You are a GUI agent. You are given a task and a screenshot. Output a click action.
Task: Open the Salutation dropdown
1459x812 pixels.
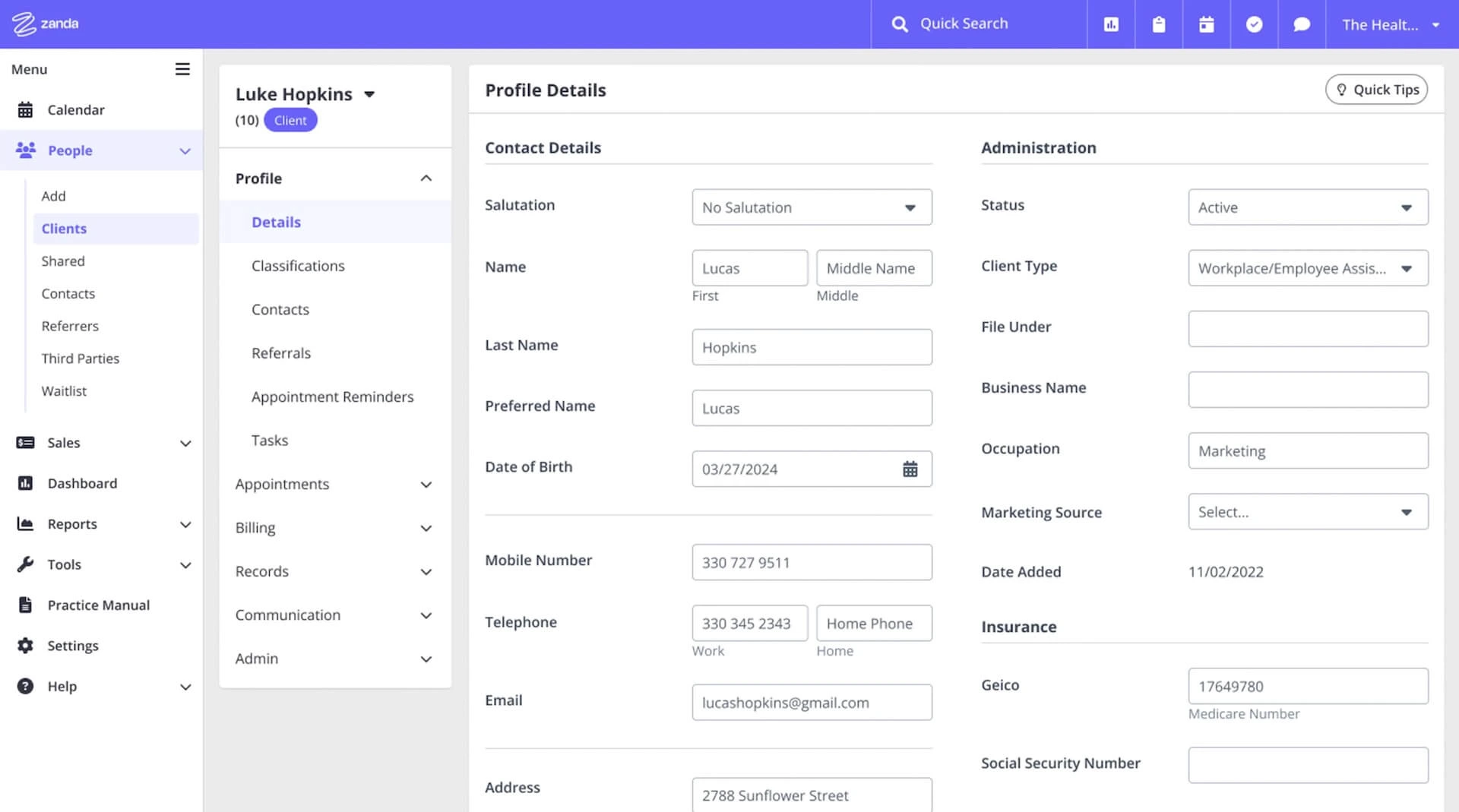[812, 207]
